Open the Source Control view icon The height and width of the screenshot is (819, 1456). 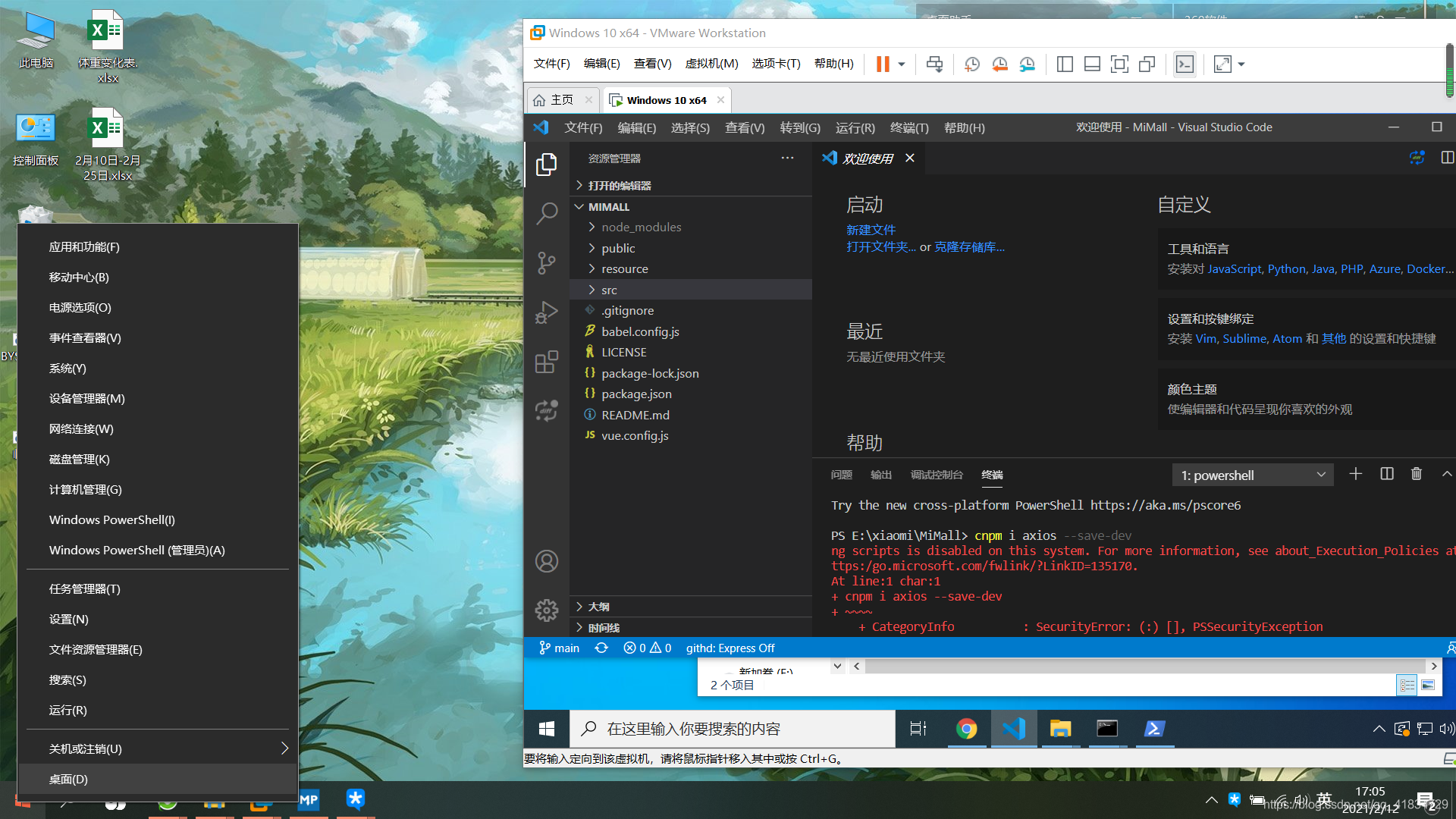point(546,262)
